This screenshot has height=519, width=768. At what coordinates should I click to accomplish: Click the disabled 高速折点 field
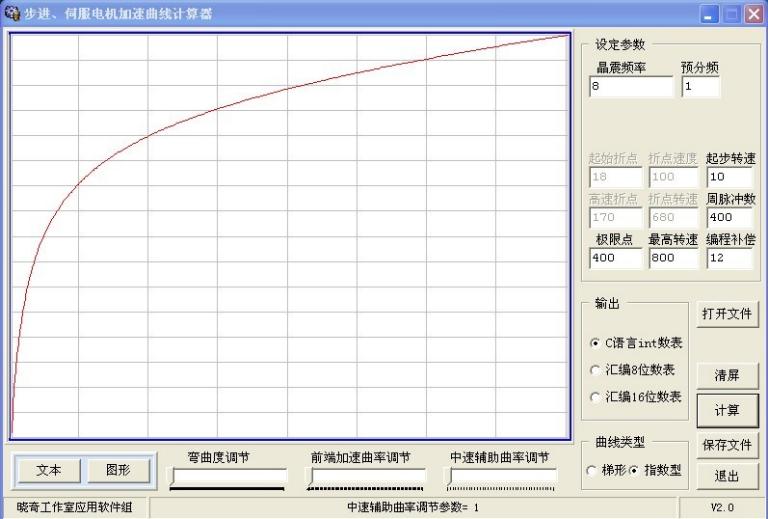tap(616, 217)
